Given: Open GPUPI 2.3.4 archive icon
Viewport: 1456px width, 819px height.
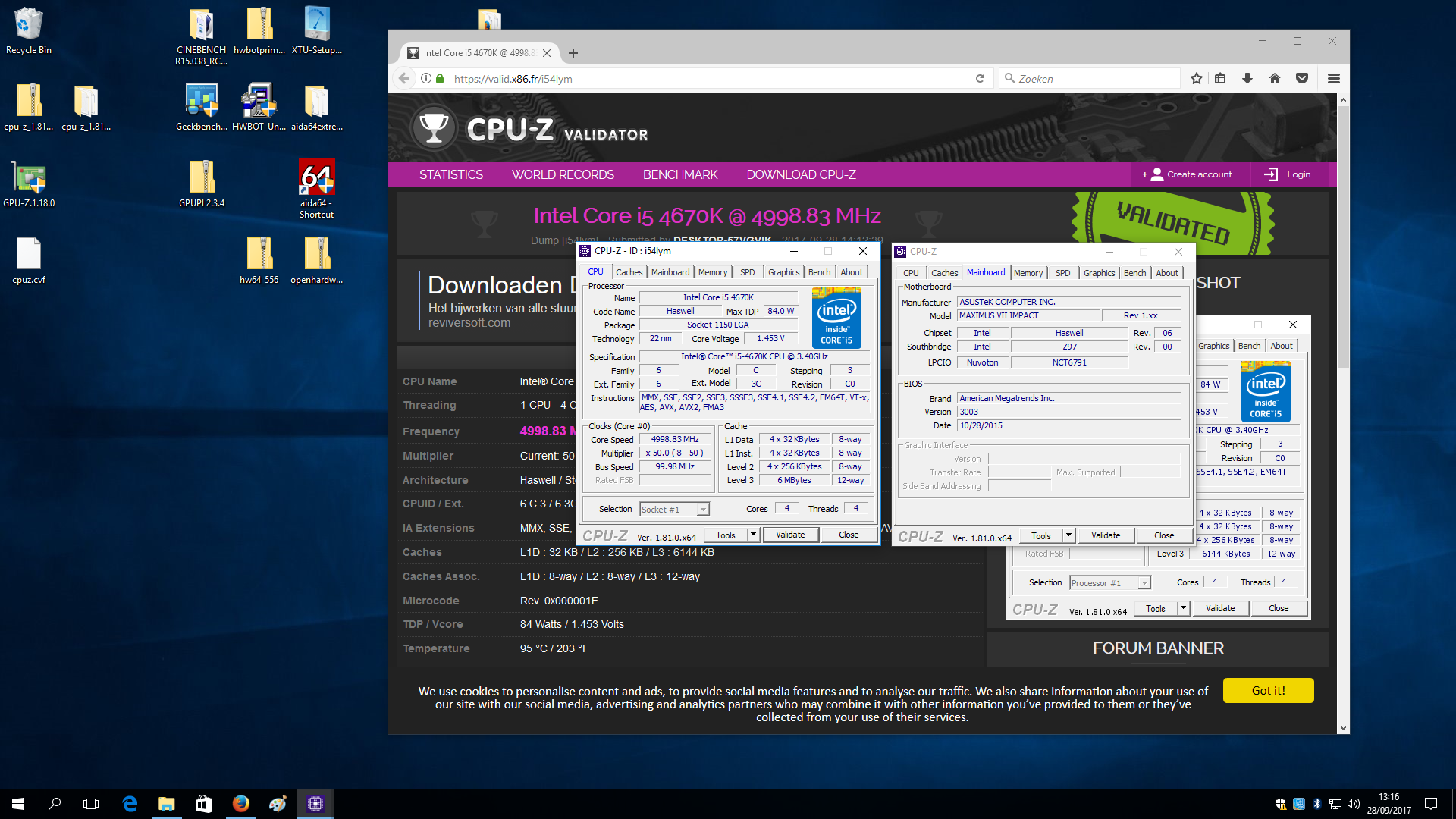Looking at the screenshot, I should coord(202,184).
